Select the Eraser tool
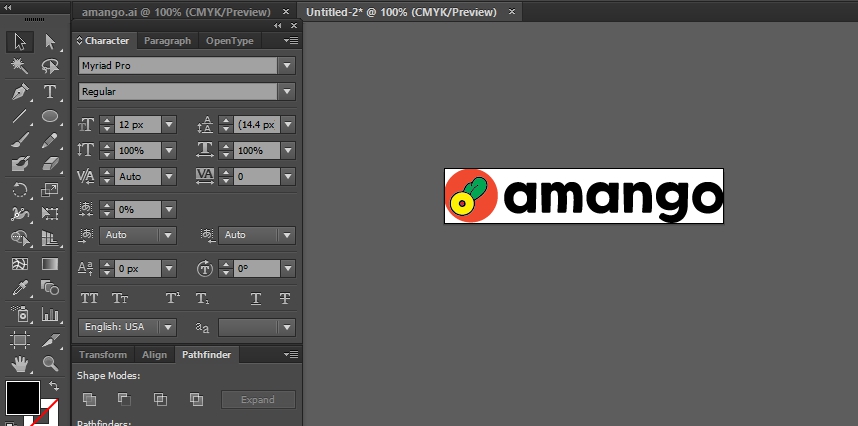858x426 pixels. click(50, 164)
